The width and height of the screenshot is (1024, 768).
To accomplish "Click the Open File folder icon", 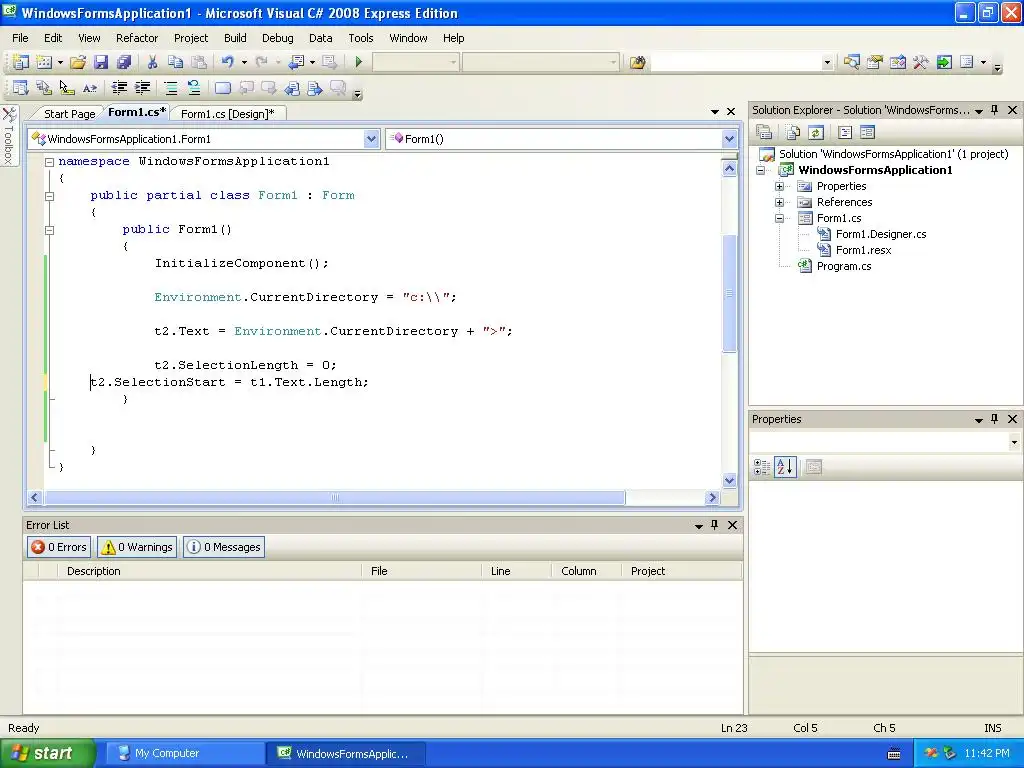I will tap(78, 62).
